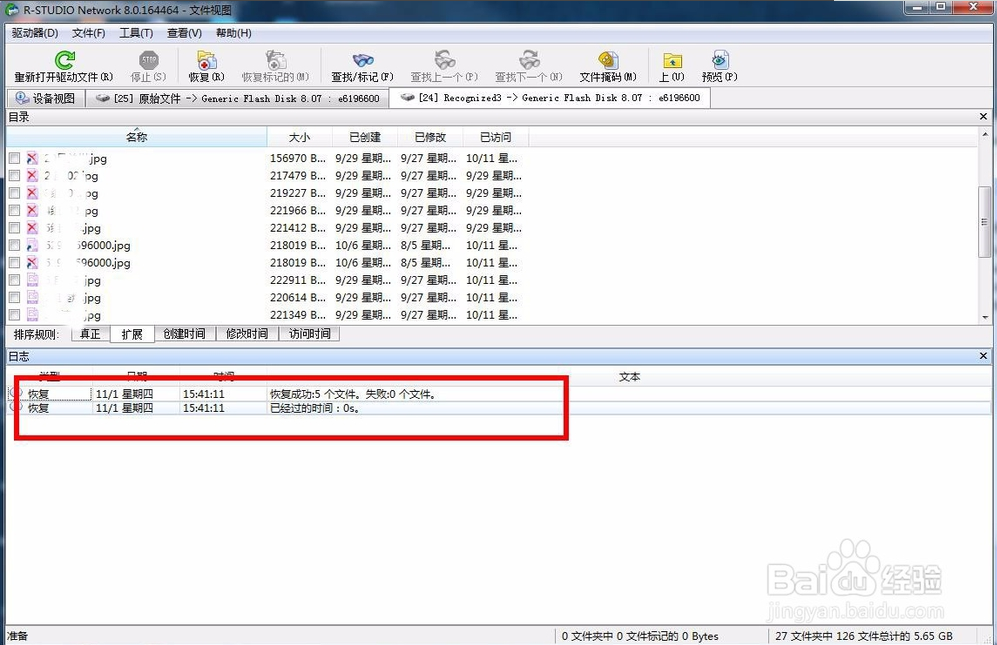Click file list scrollbar up arrow
Viewport: 997px width, 645px height.
tap(984, 134)
